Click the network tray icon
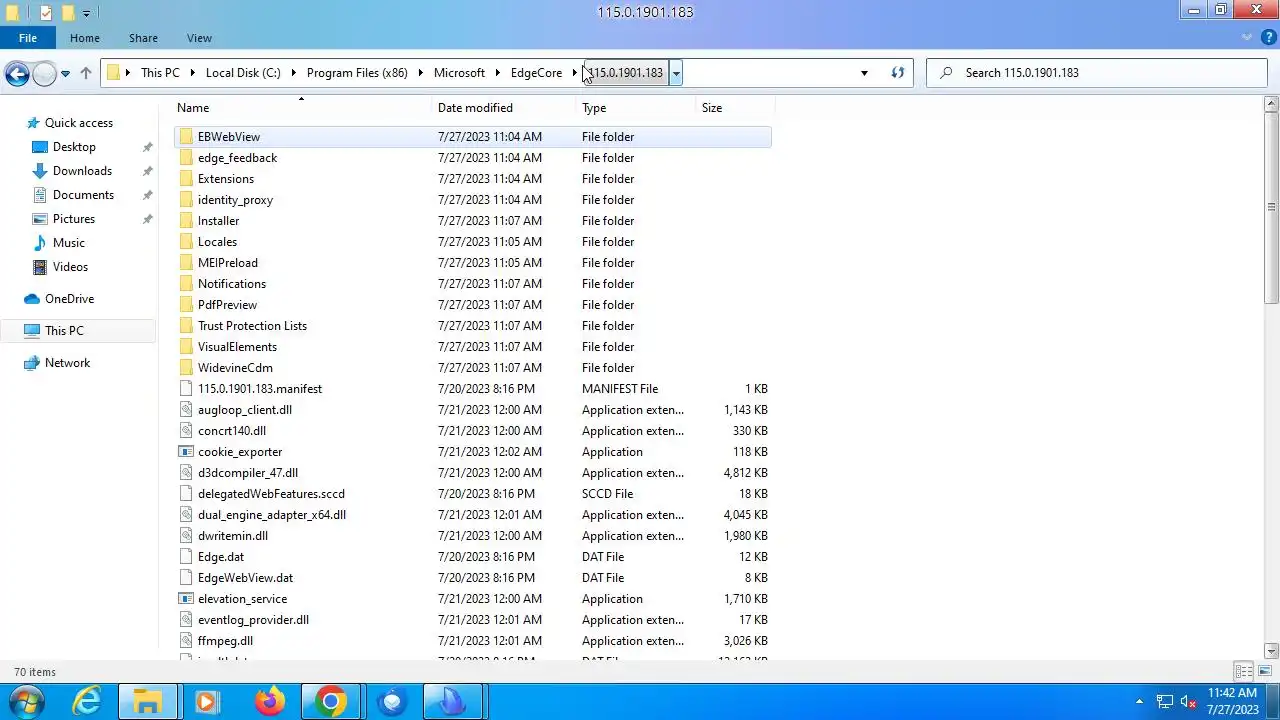Image resolution: width=1280 pixels, height=720 pixels. point(1165,702)
